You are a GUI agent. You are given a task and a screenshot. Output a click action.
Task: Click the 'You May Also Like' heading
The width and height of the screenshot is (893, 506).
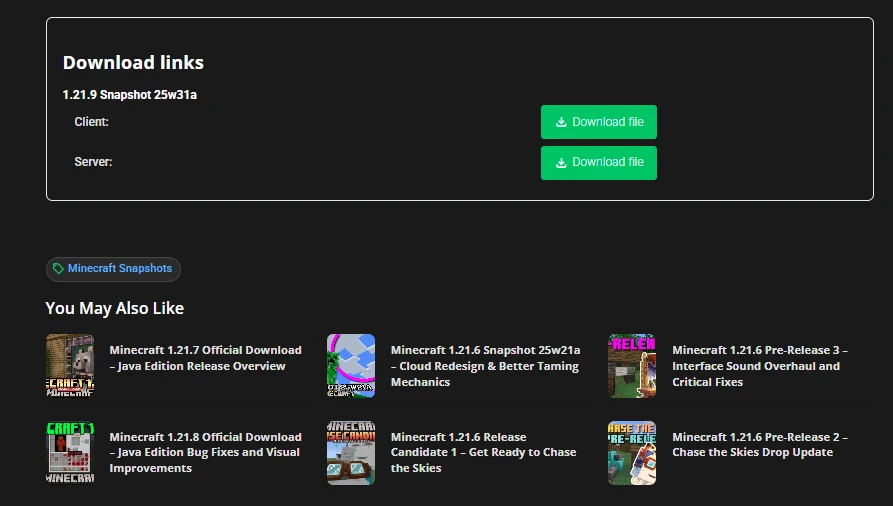(114, 308)
